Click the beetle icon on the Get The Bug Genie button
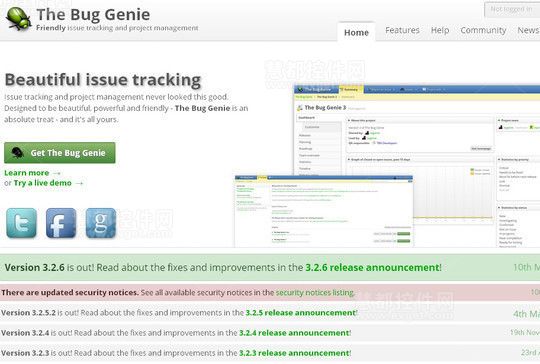The width and height of the screenshot is (540, 364). tap(17, 153)
